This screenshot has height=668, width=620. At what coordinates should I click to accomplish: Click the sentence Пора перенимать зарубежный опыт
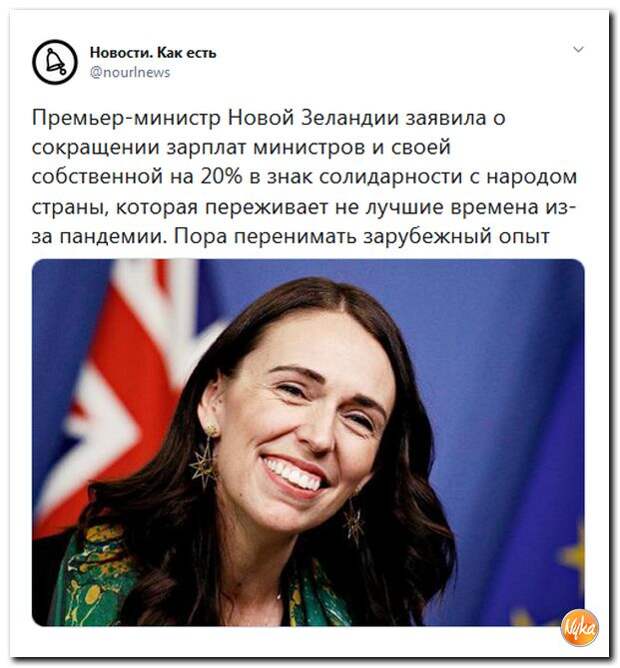tap(362, 236)
